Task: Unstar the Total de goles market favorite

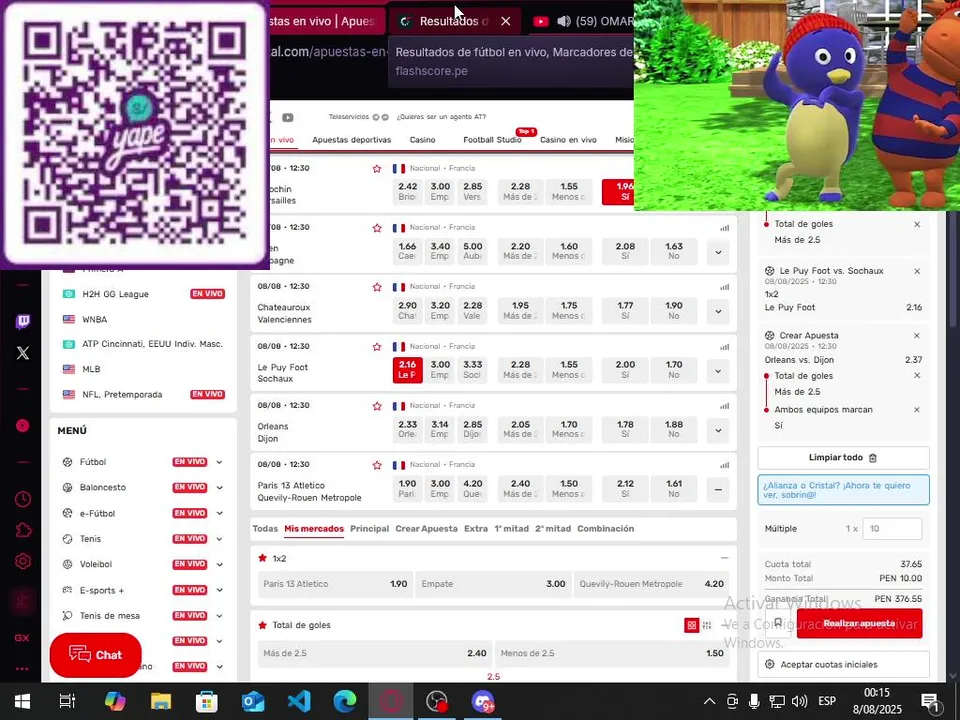Action: tap(263, 624)
